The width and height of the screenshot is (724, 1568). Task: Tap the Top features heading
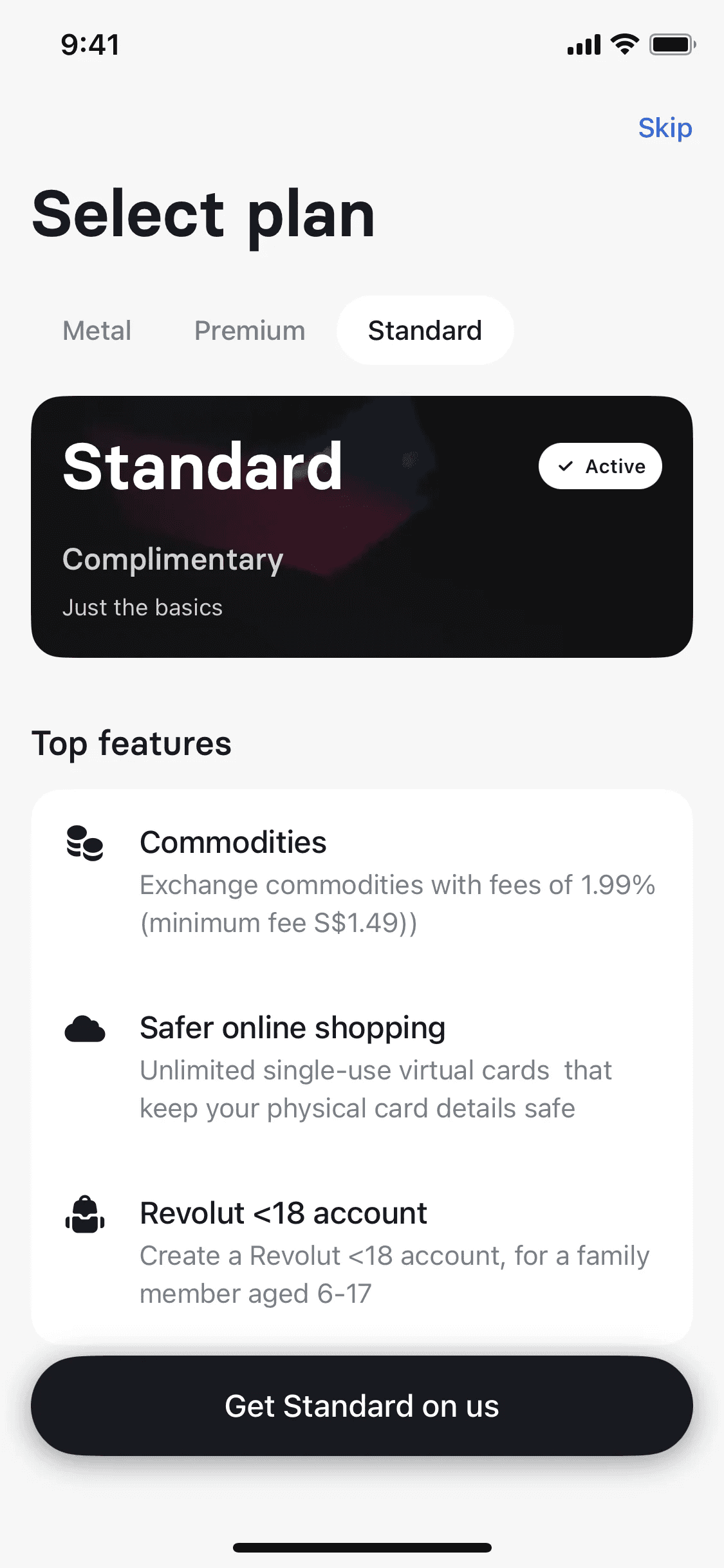point(132,743)
